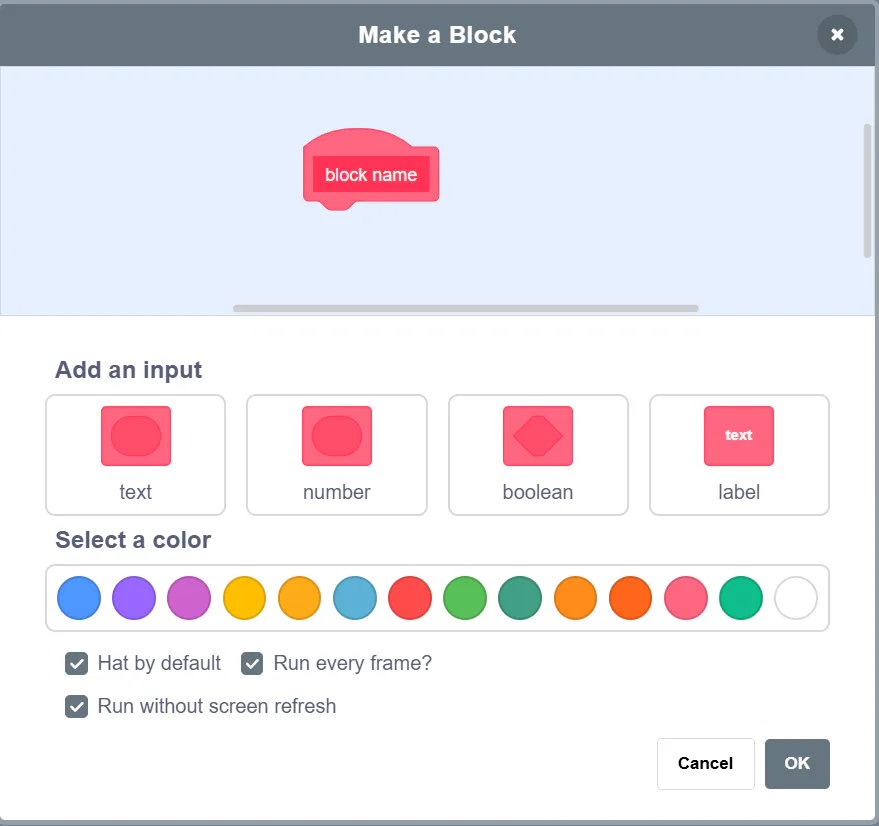
Task: Add a label to the block
Action: pos(739,455)
